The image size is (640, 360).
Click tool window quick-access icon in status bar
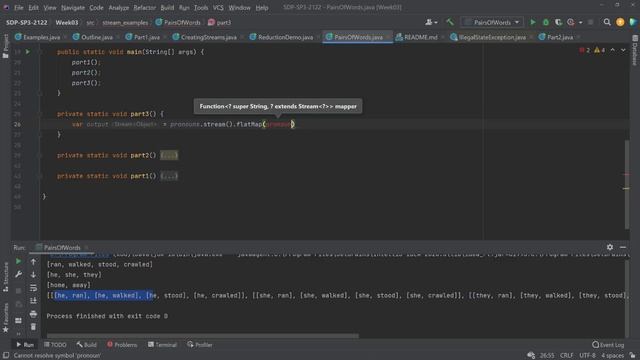pos(6,356)
